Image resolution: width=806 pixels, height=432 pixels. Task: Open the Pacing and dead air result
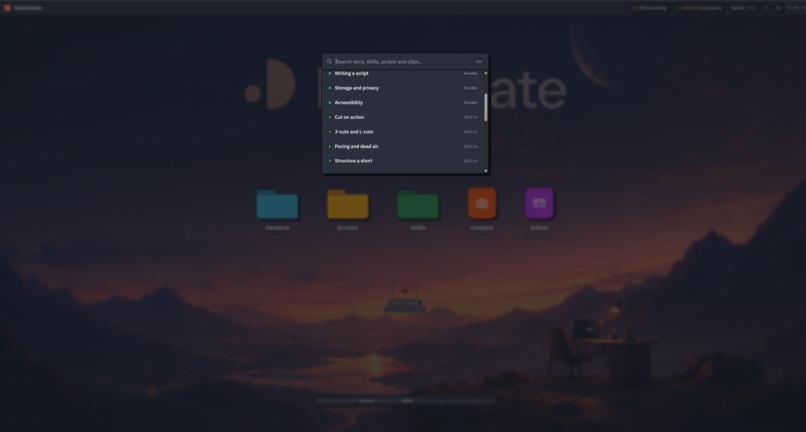(x=403, y=147)
